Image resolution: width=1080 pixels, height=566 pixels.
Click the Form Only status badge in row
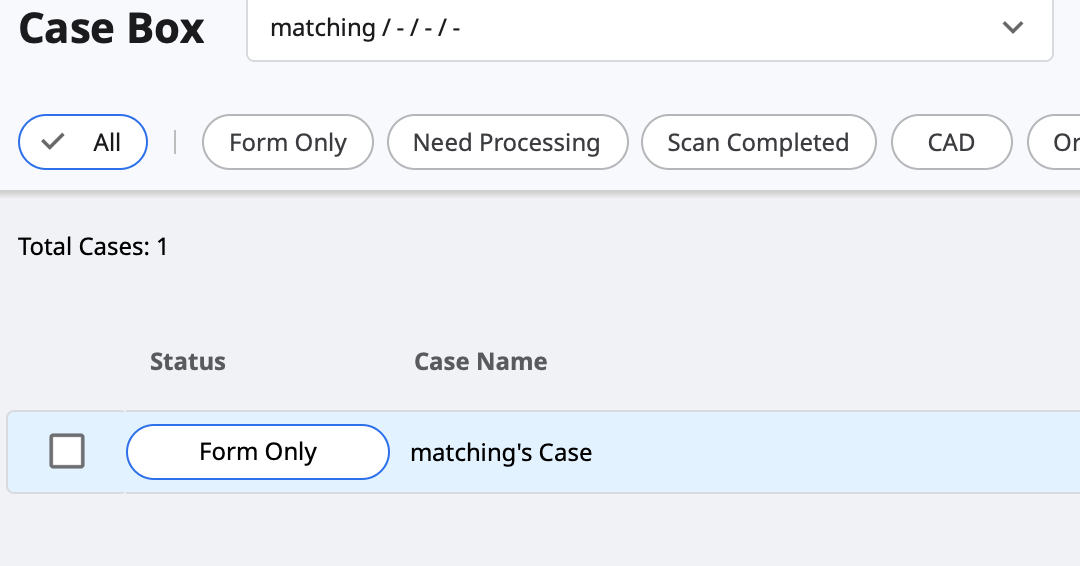258,452
